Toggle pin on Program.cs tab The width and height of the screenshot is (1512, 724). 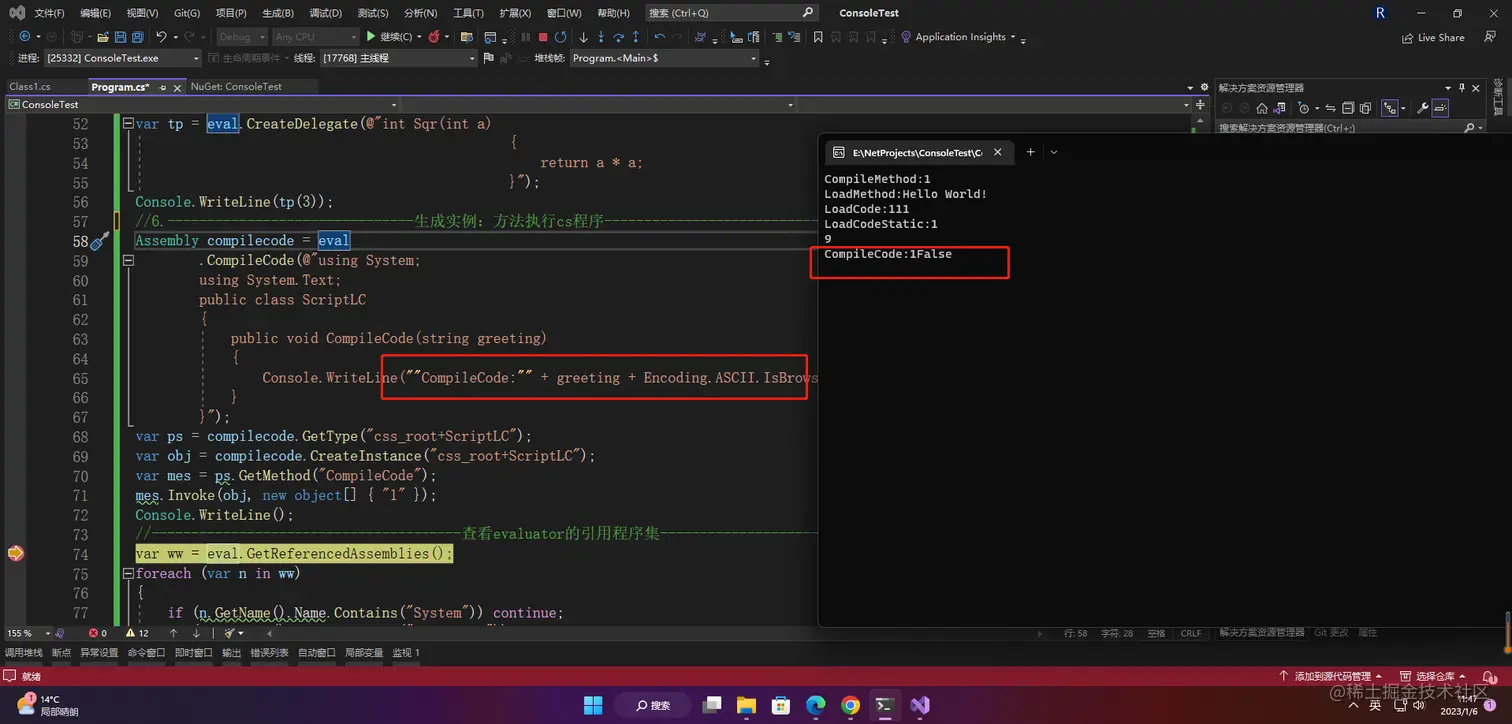(163, 88)
